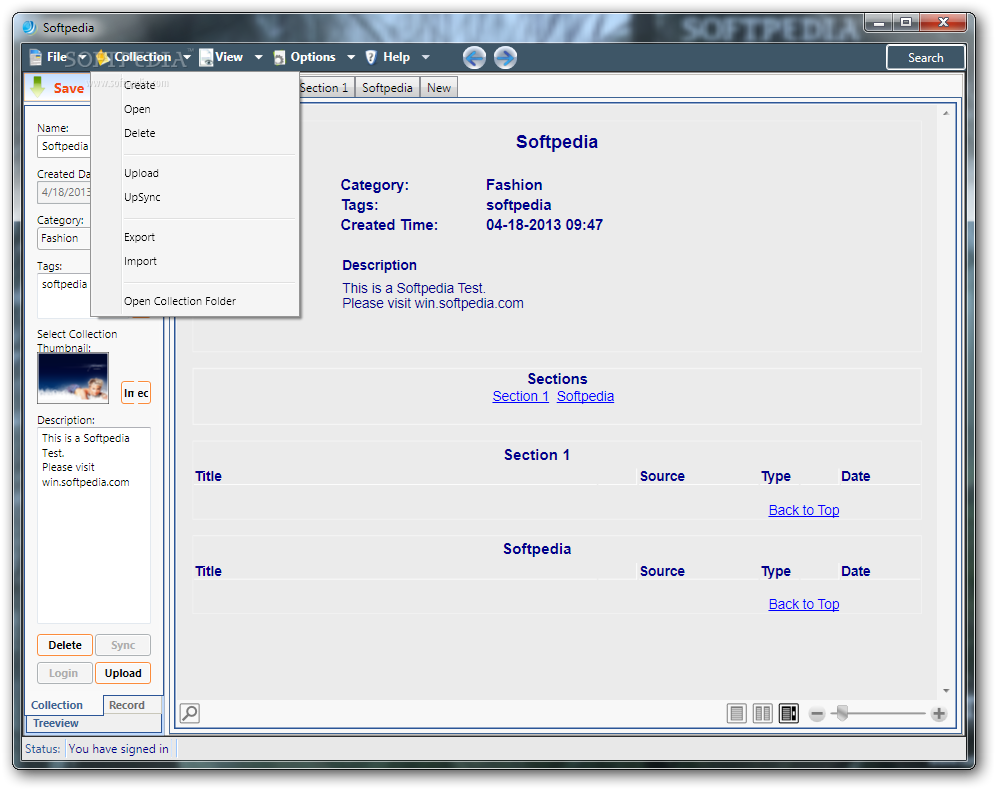Click the magnifier search icon at the viewer's bottom-left

pos(190,713)
